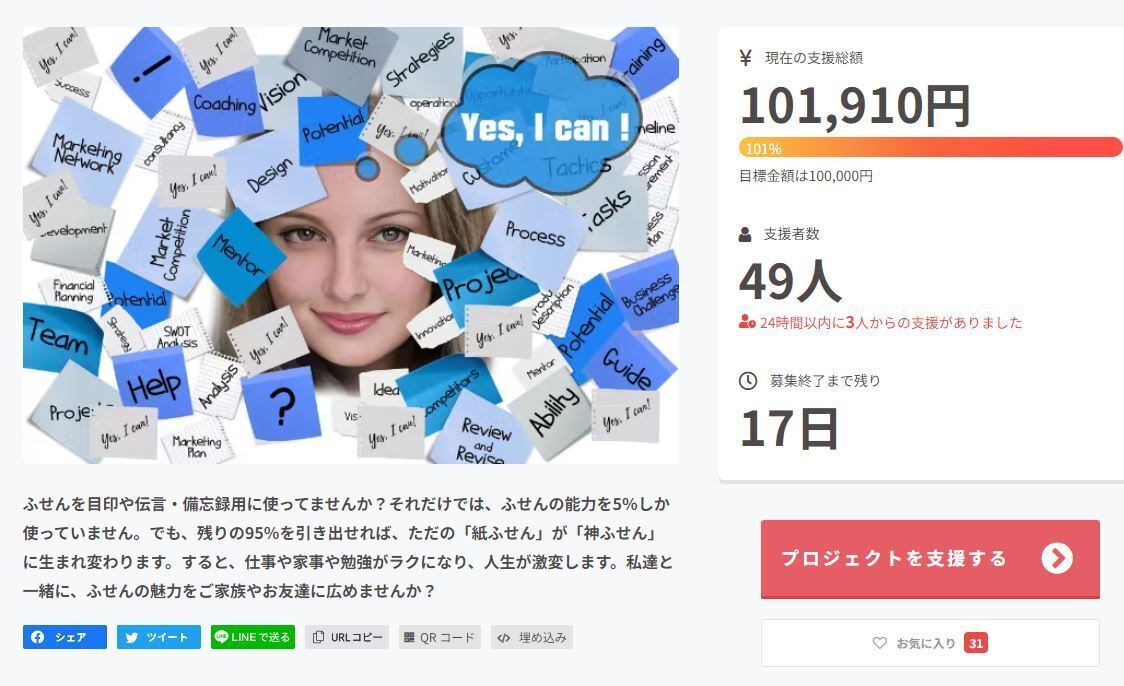Viewport: 1124px width, 686px height.
Task: Click the yen icon beside 現在の支援総額
Action: 746,58
